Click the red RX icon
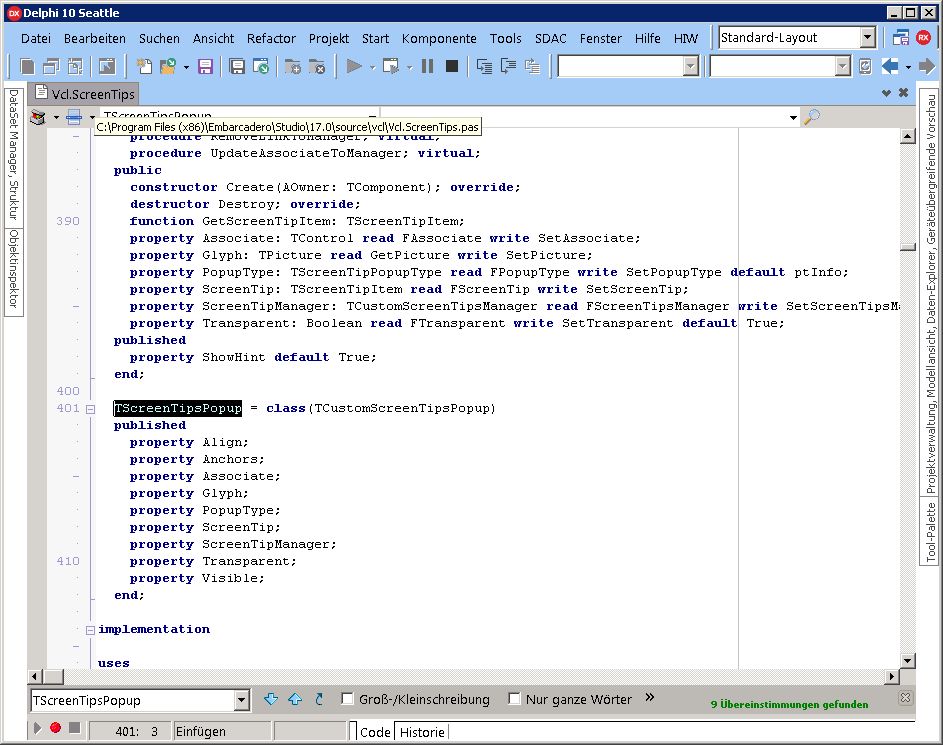943x745 pixels. click(924, 38)
